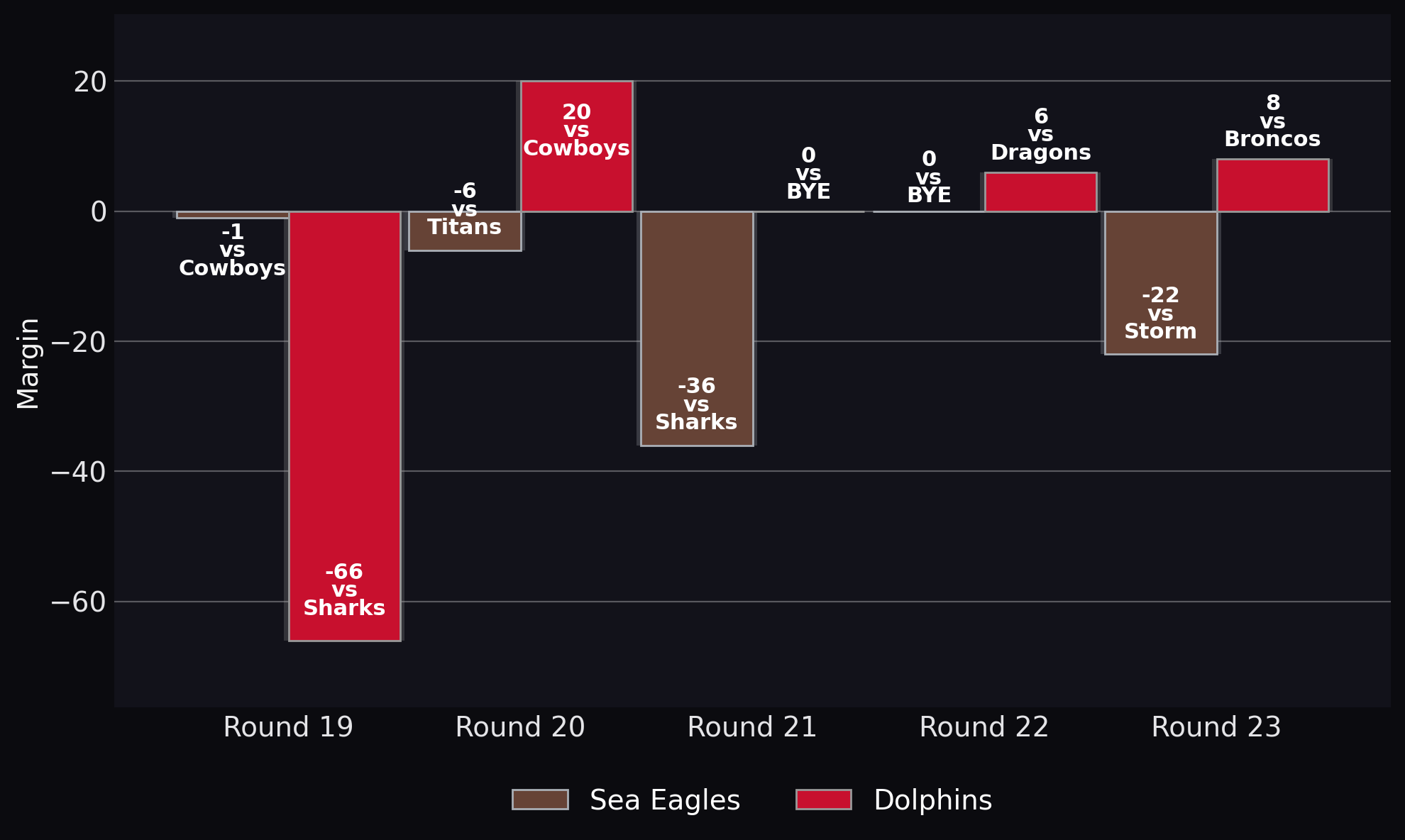Click the Round 21 axis label

tap(752, 727)
